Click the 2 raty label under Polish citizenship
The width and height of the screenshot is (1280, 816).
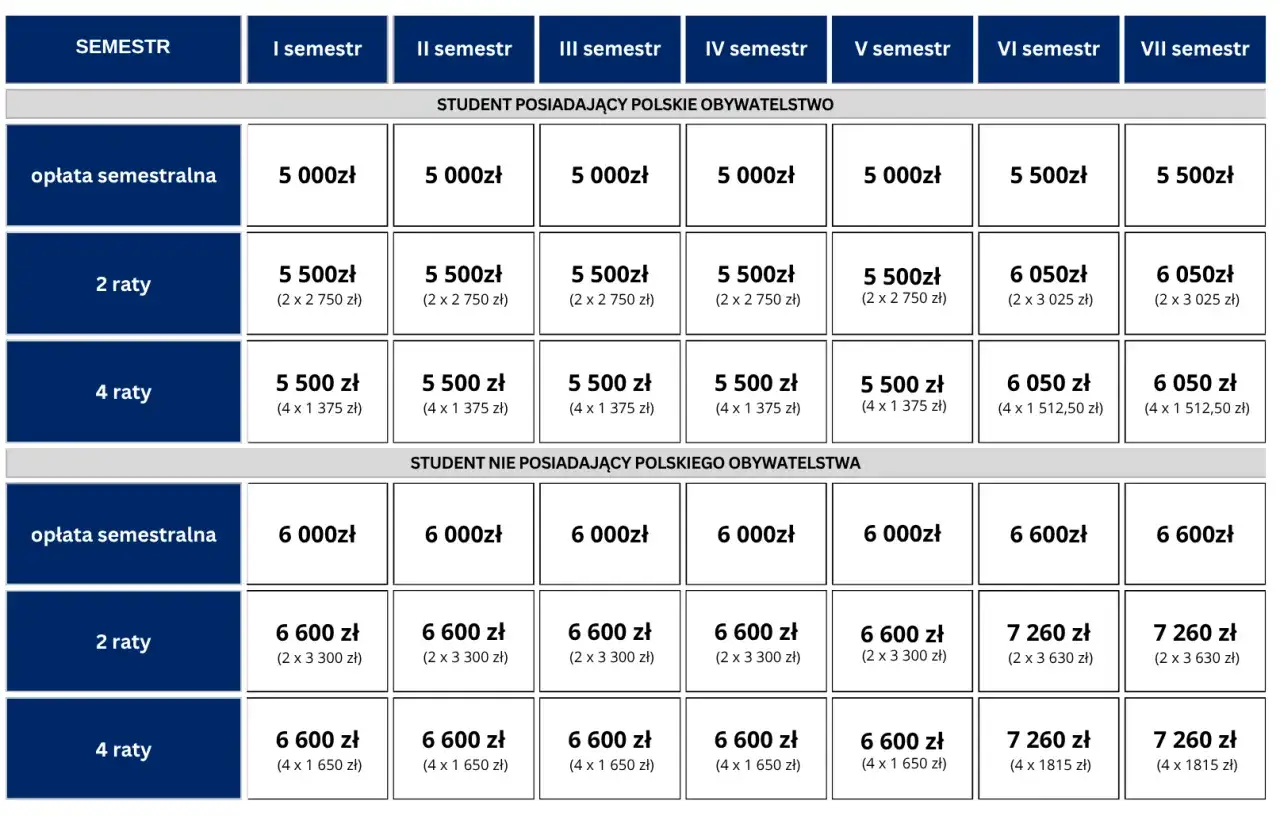(123, 284)
